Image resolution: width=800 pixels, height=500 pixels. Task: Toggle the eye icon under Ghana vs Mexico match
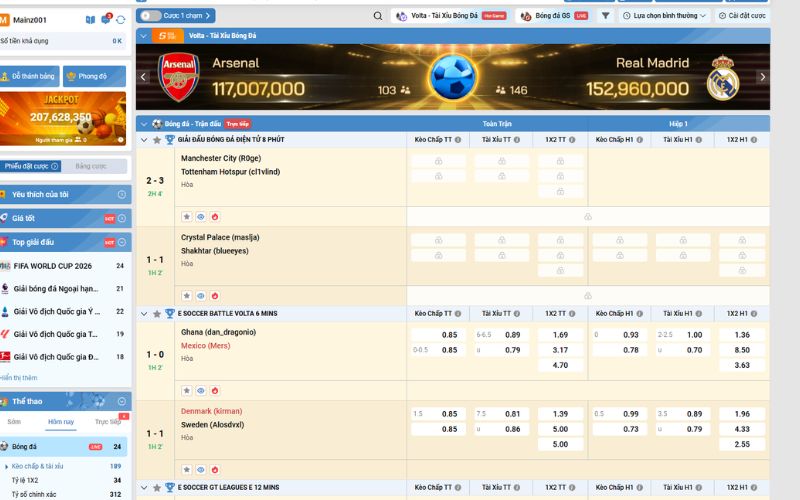pos(201,391)
